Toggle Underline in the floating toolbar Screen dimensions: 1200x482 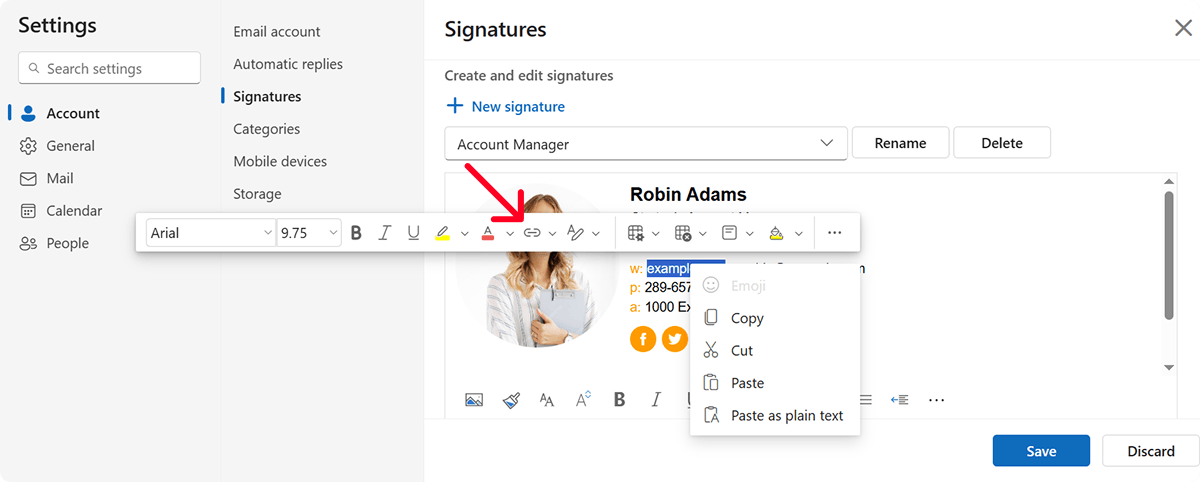tap(413, 233)
